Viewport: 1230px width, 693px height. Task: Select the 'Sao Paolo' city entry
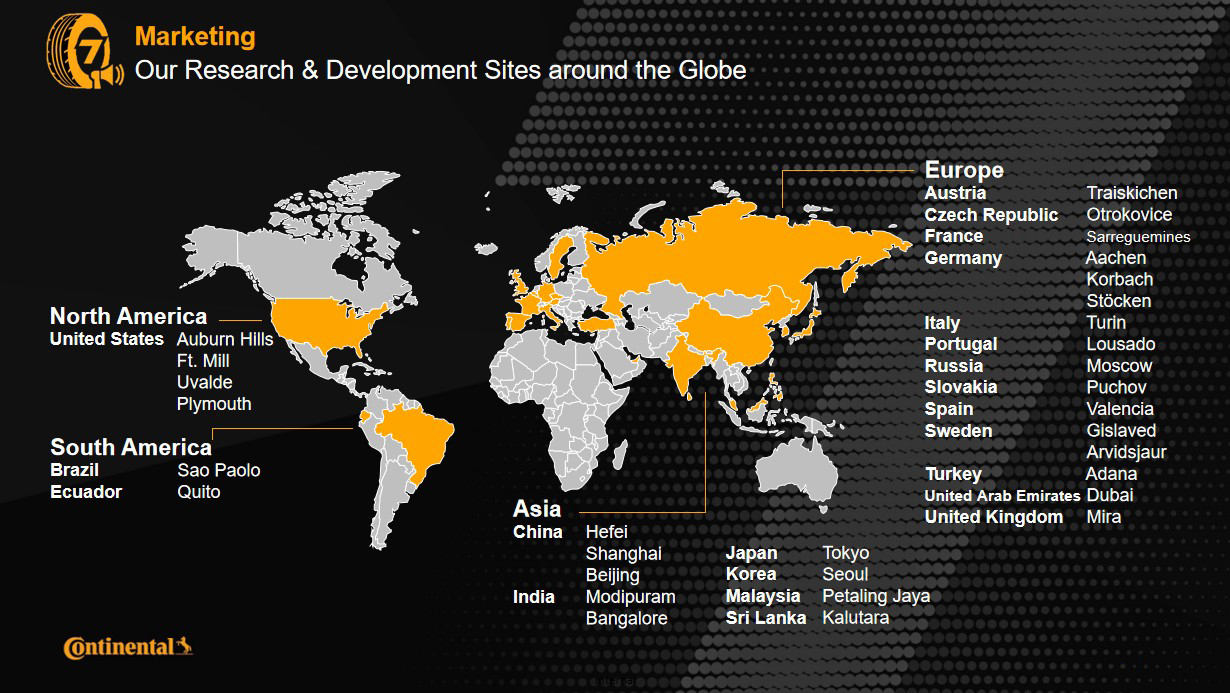tap(219, 470)
